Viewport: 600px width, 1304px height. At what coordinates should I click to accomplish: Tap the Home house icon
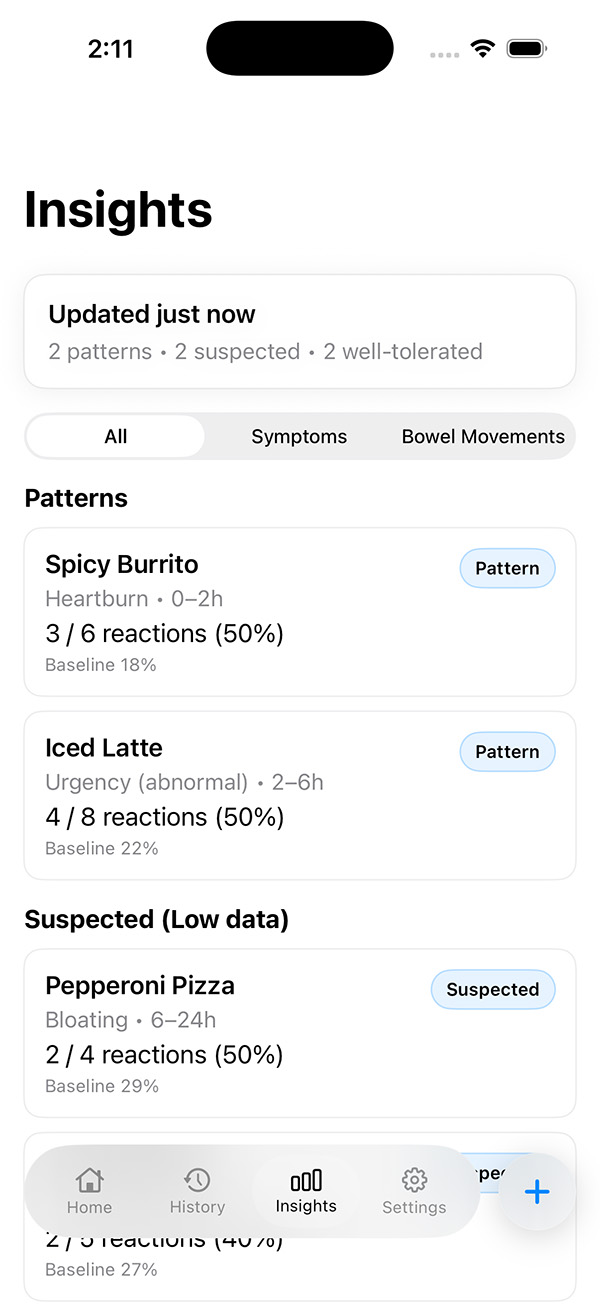click(89, 1181)
